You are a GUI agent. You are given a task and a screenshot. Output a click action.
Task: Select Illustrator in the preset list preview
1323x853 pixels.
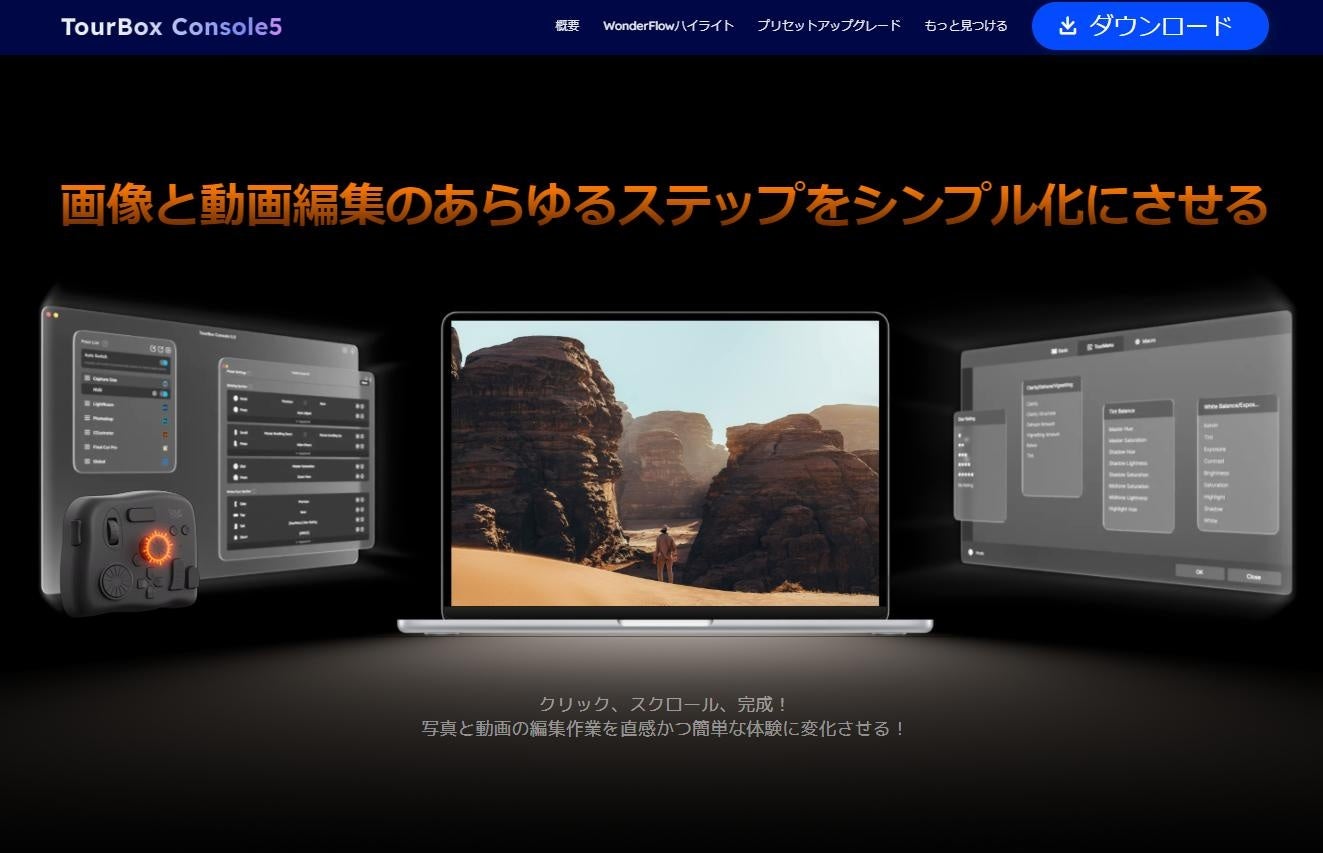click(x=126, y=433)
